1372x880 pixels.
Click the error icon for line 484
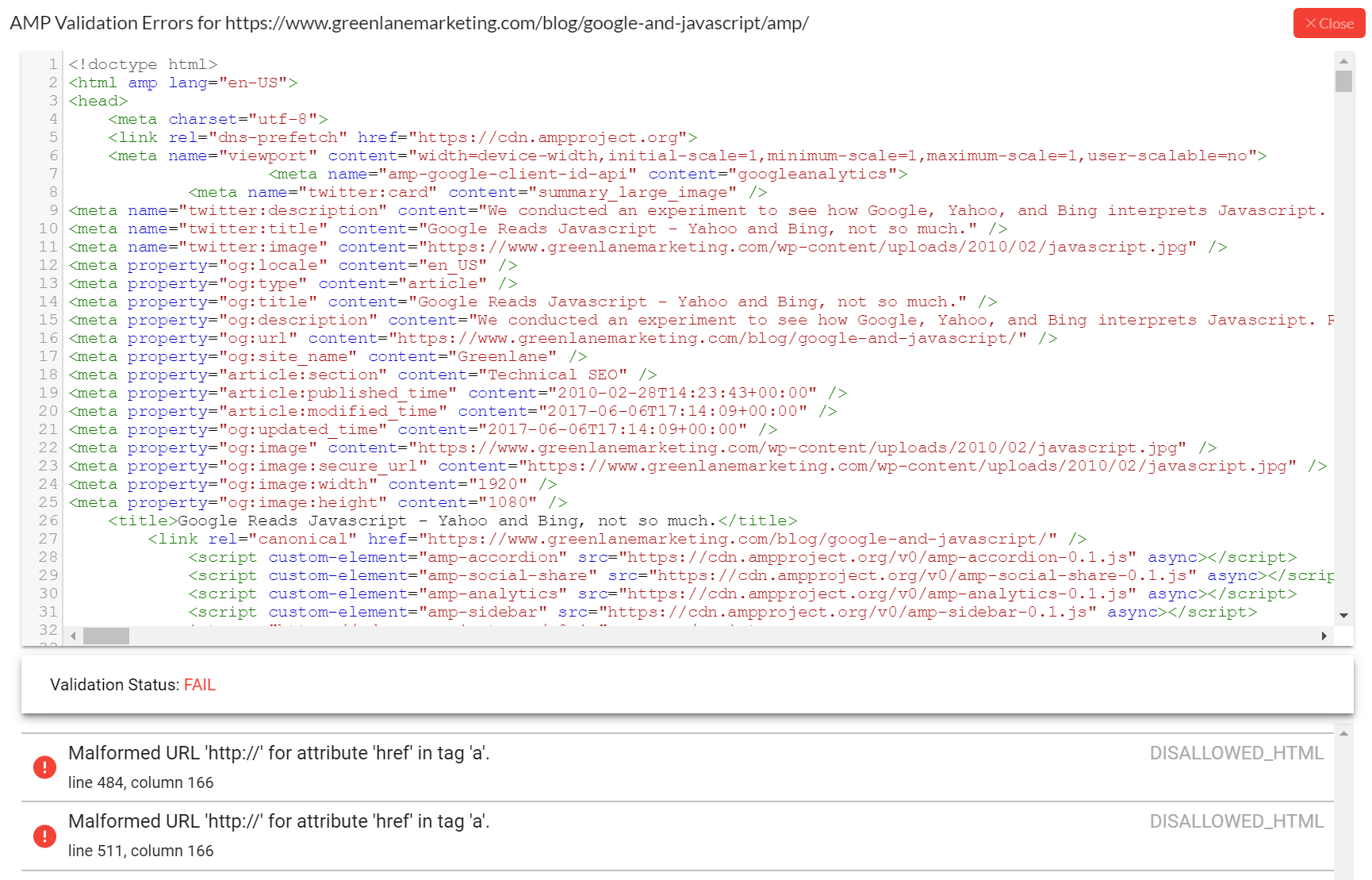[44, 767]
